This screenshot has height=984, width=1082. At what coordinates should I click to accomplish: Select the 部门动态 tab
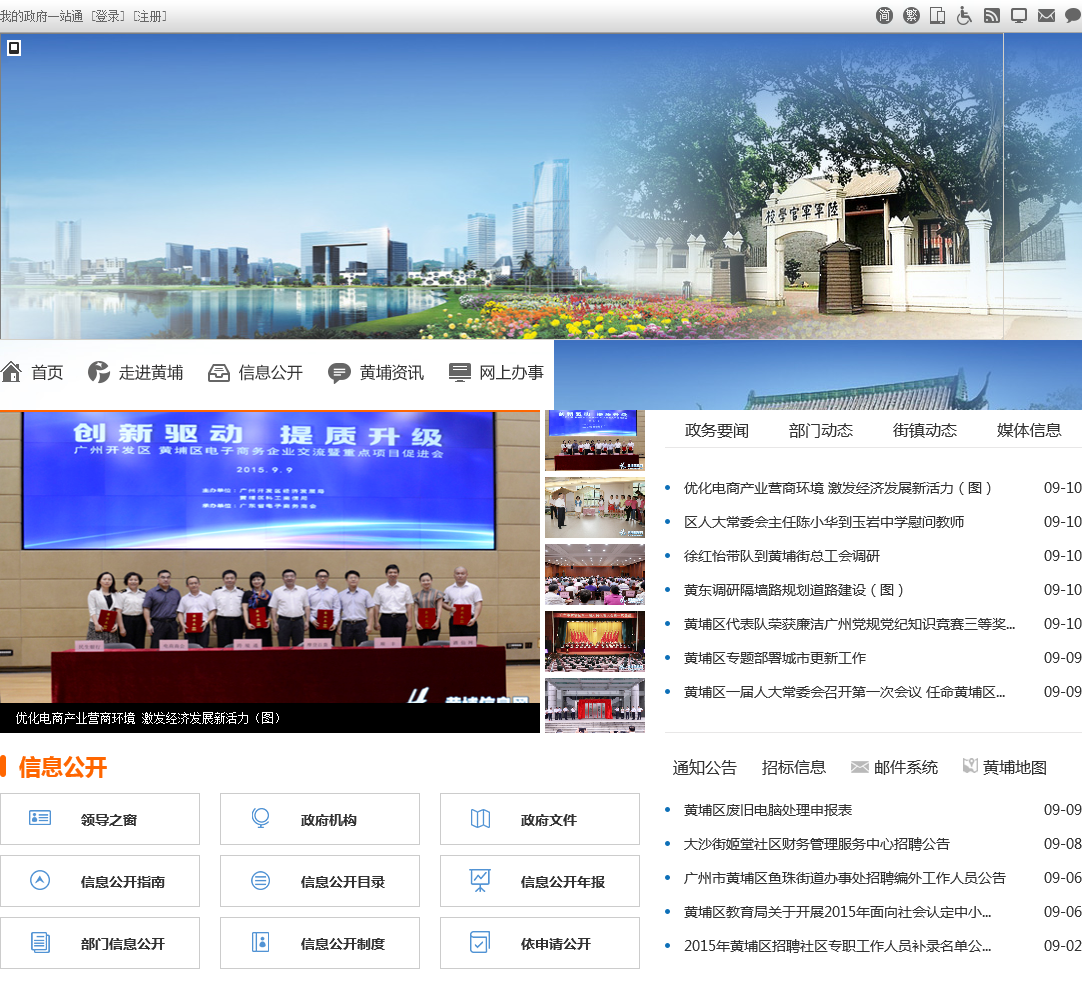(820, 431)
